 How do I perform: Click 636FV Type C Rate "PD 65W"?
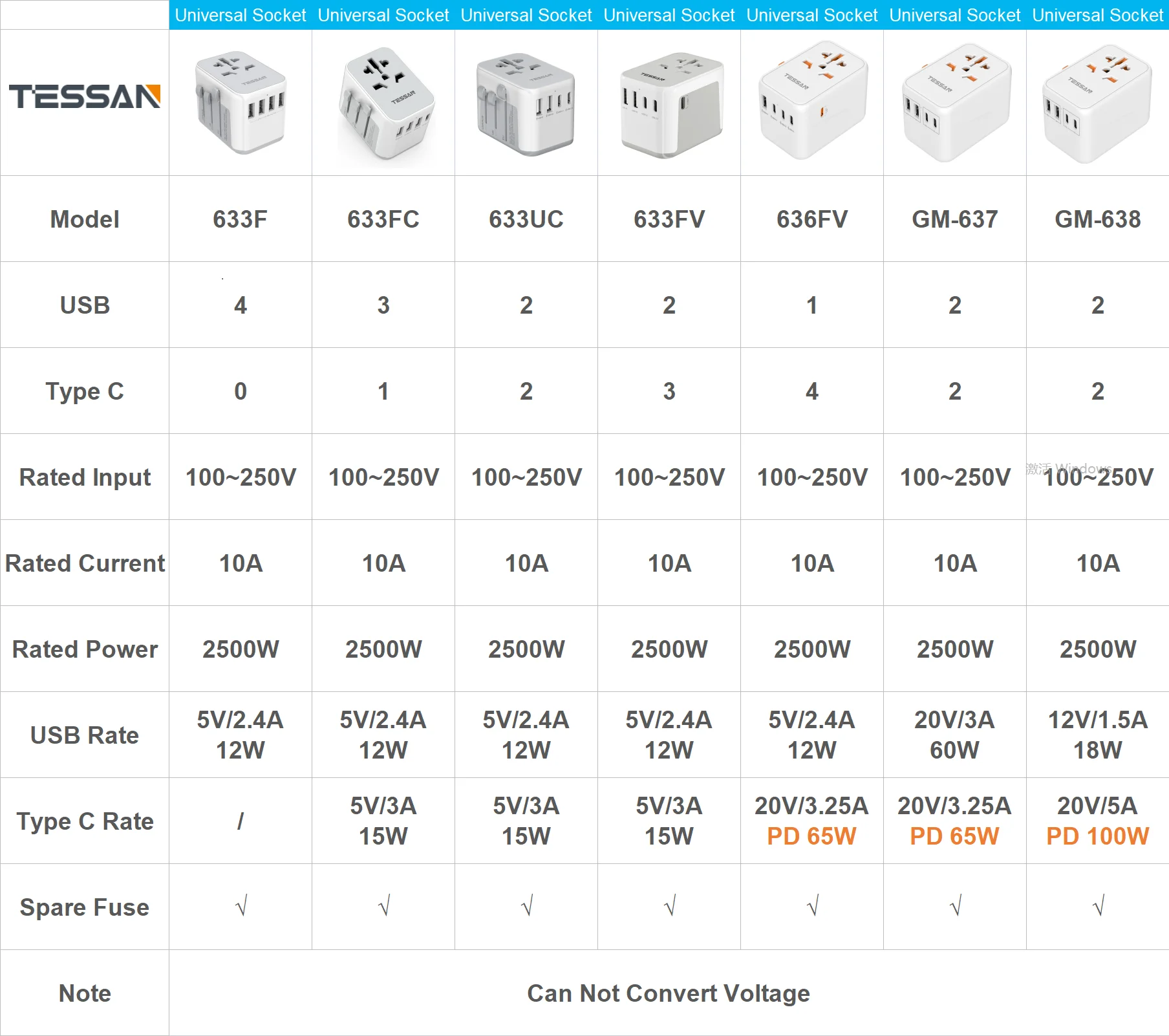click(x=812, y=837)
